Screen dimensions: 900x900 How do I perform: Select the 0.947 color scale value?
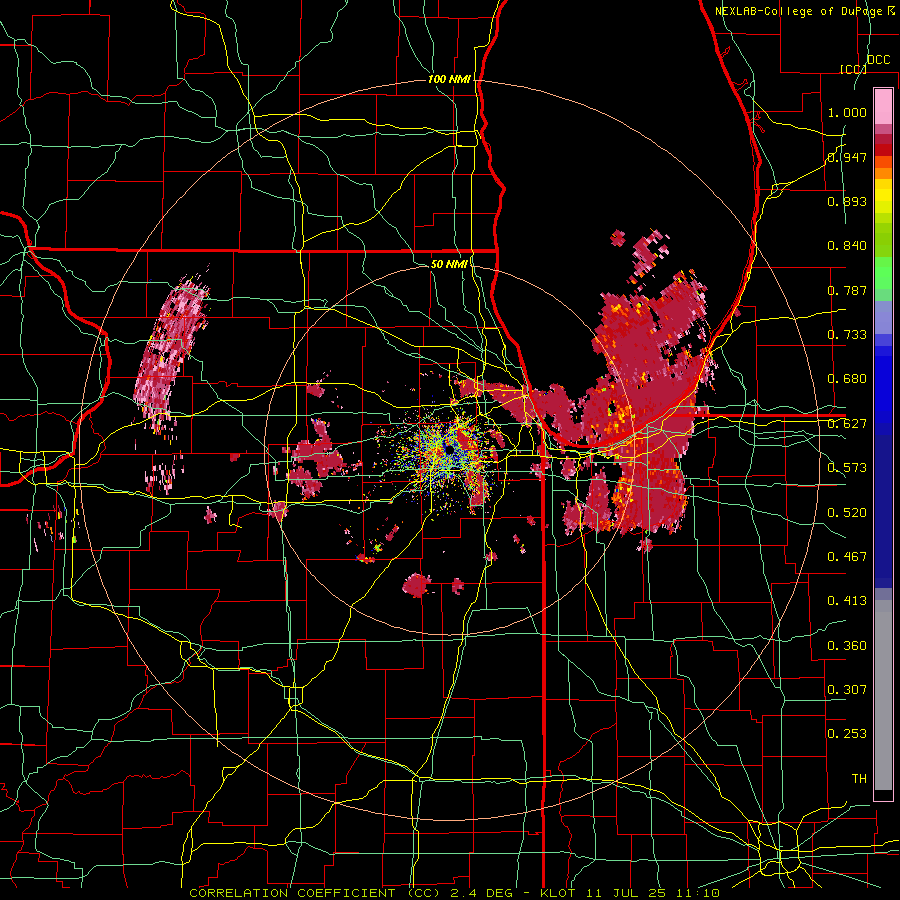[x=847, y=157]
